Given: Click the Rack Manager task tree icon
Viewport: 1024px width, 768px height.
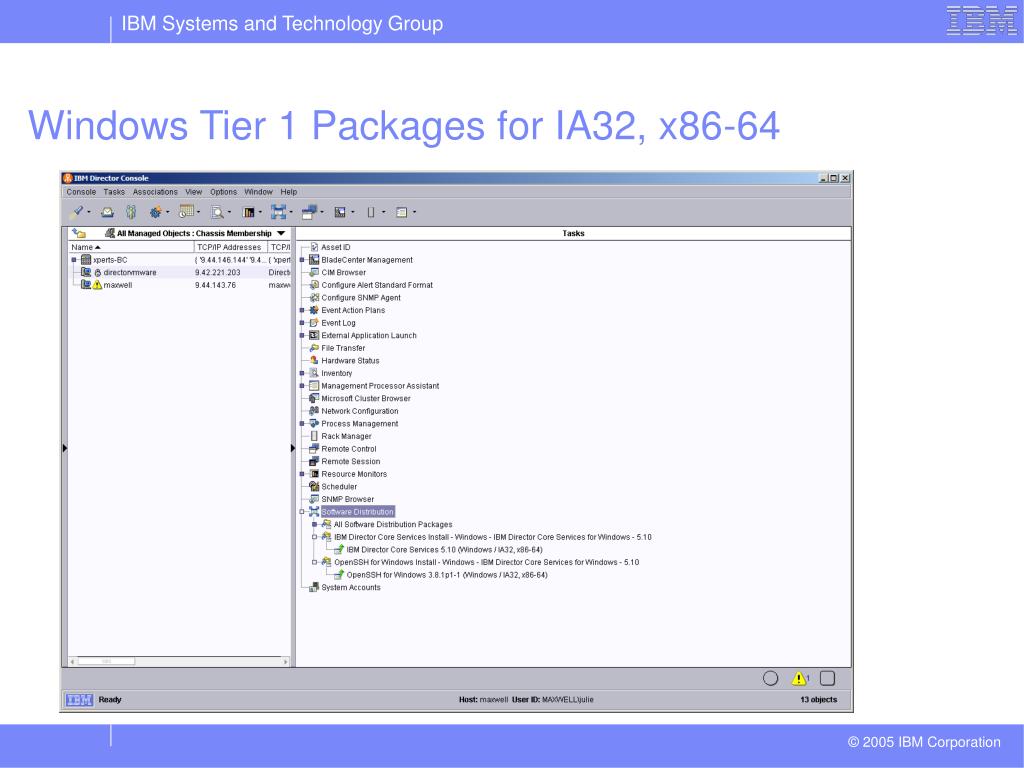Looking at the screenshot, I should click(314, 436).
